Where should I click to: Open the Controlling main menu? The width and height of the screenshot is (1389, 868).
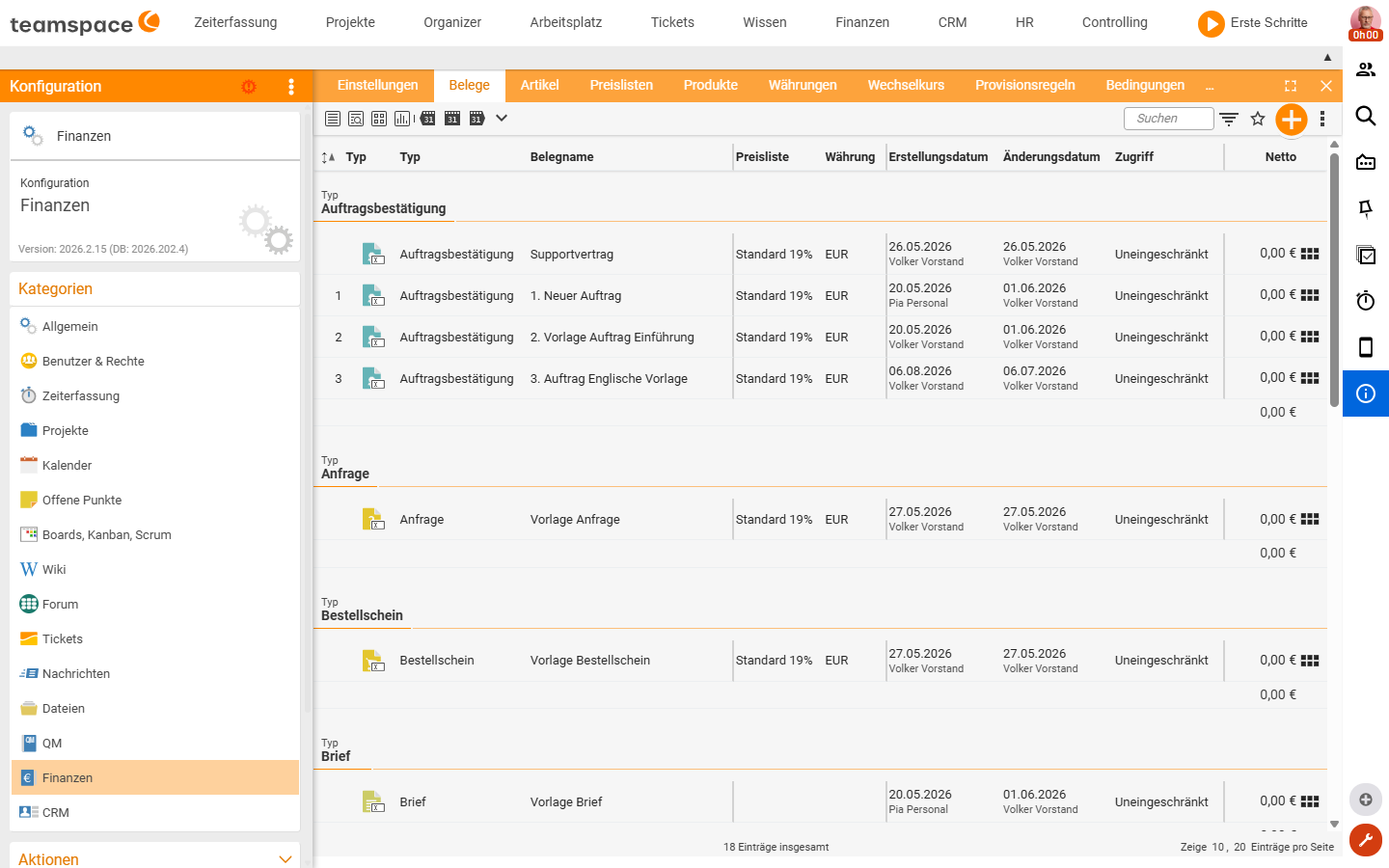coord(1115,22)
